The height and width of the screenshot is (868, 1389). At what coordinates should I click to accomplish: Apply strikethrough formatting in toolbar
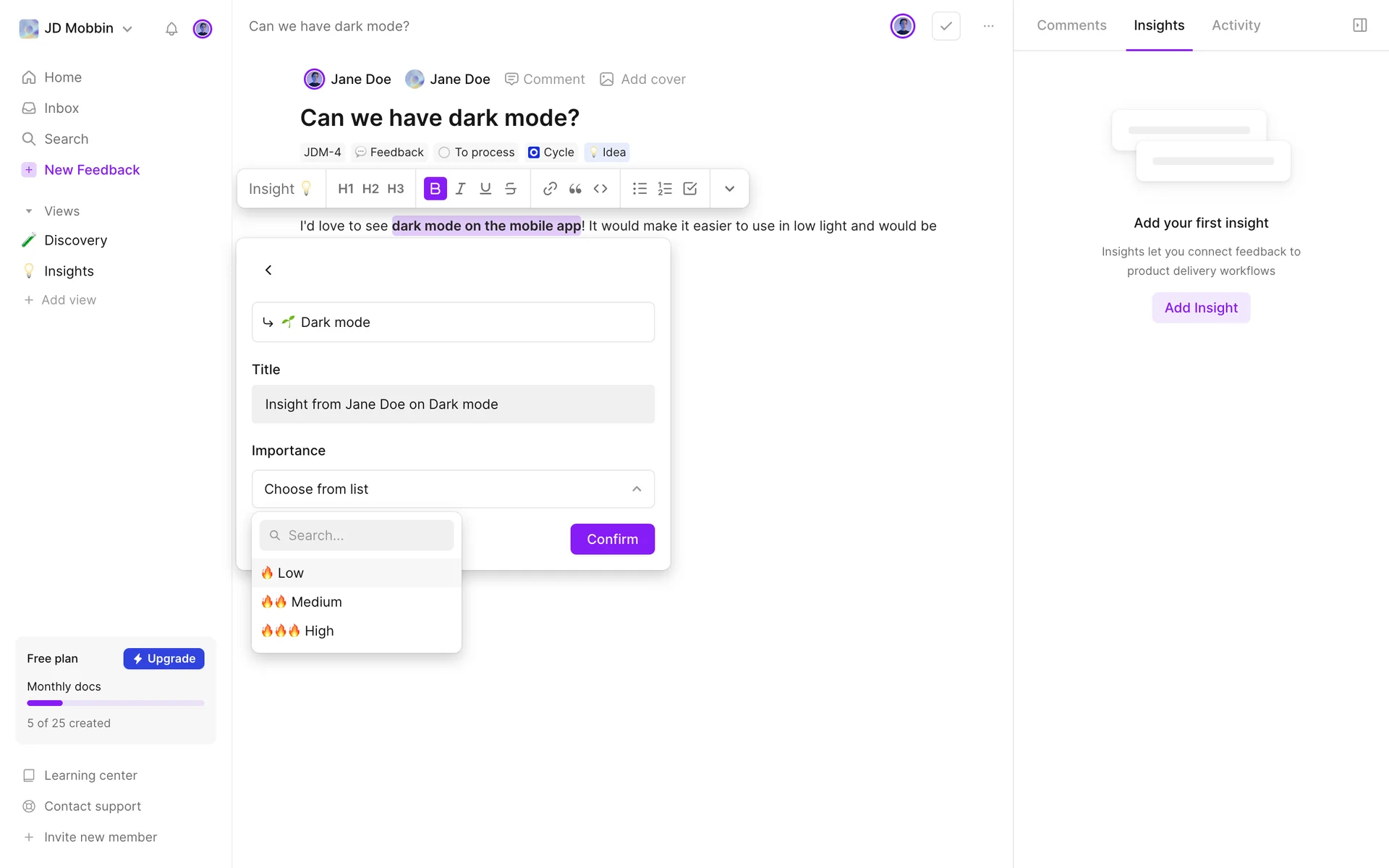click(x=511, y=189)
